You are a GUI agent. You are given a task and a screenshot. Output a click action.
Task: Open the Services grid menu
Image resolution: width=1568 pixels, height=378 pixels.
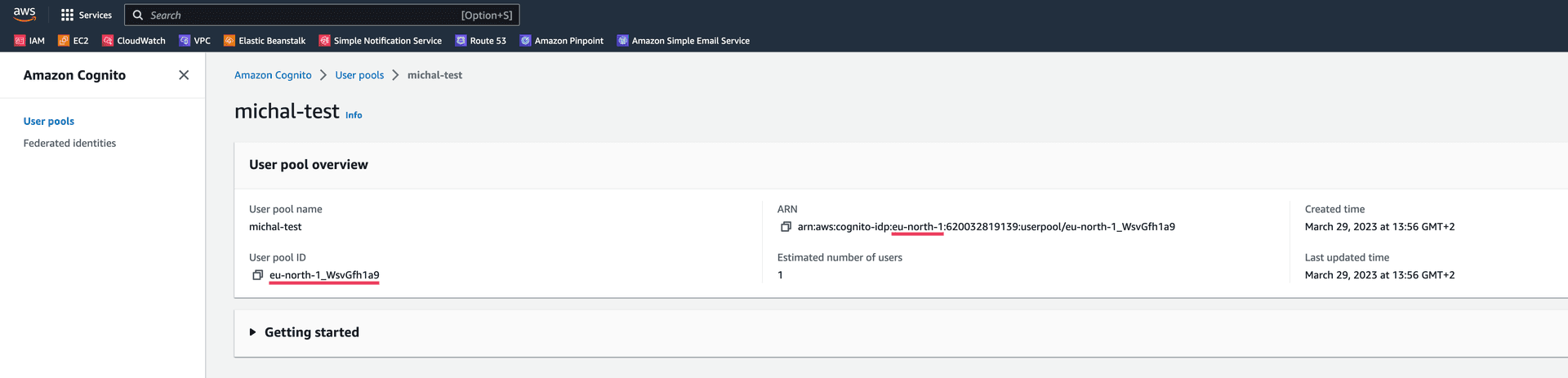pyautogui.click(x=86, y=15)
